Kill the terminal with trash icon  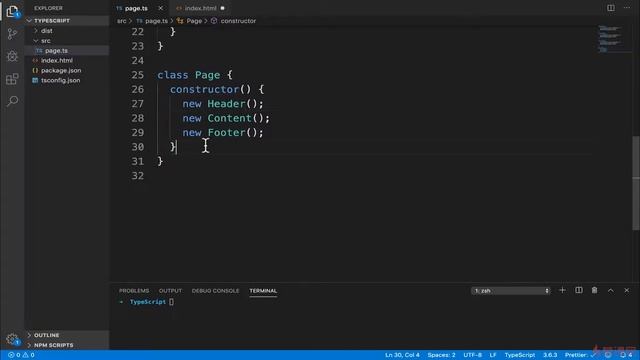pyautogui.click(x=594, y=290)
